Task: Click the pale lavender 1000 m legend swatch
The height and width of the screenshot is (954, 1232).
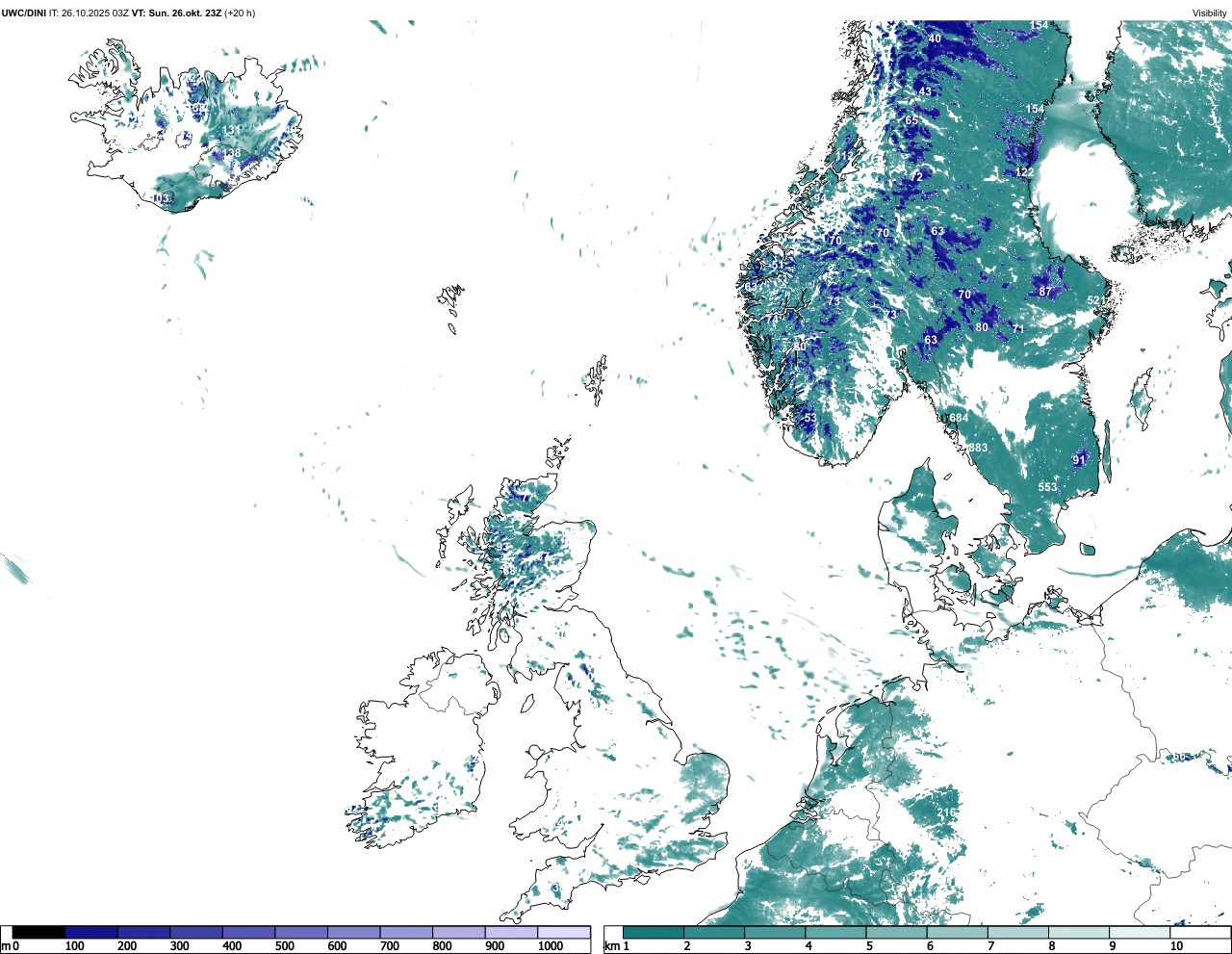Action: (x=563, y=932)
